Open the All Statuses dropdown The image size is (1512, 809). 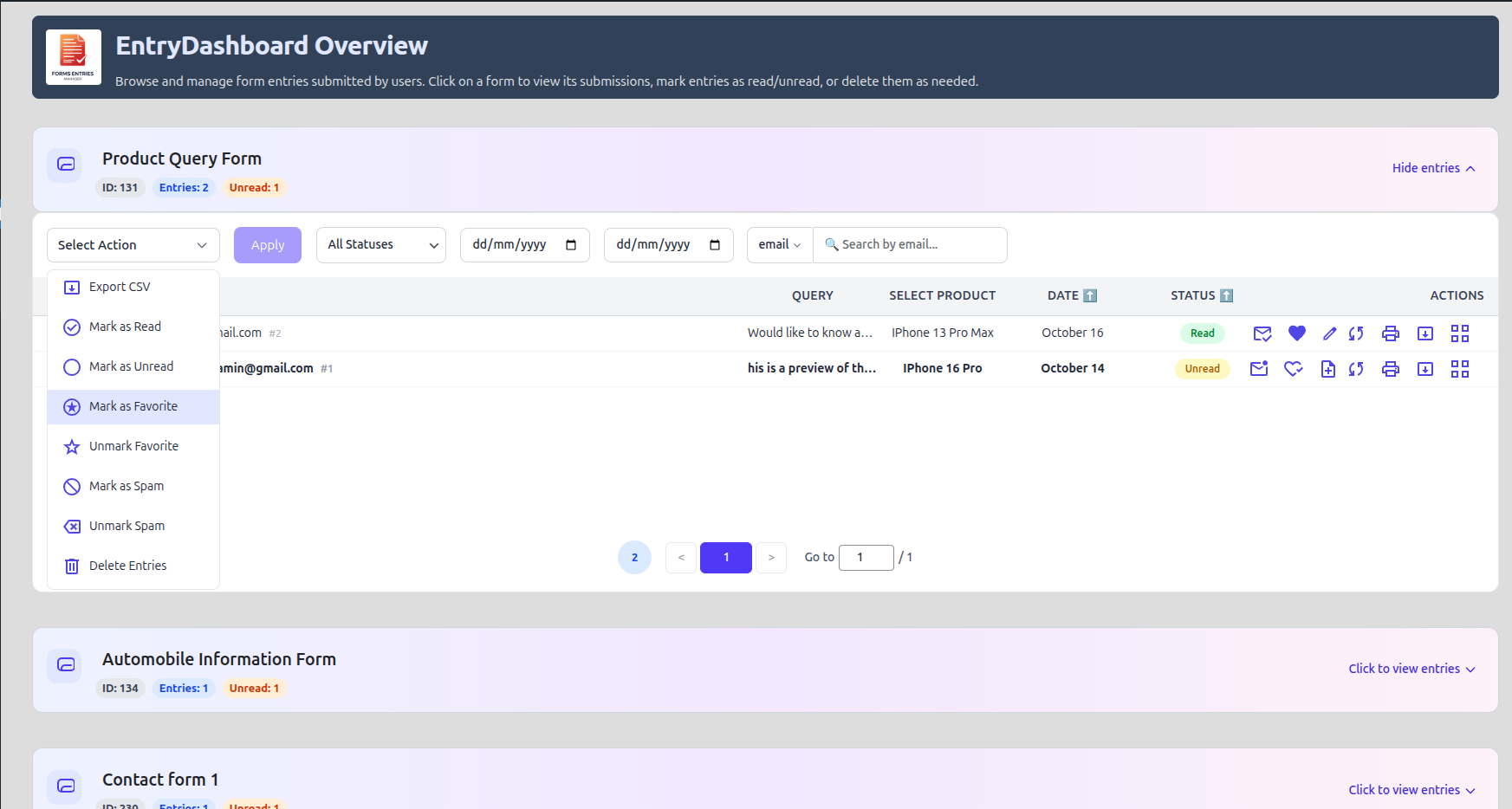coord(380,244)
